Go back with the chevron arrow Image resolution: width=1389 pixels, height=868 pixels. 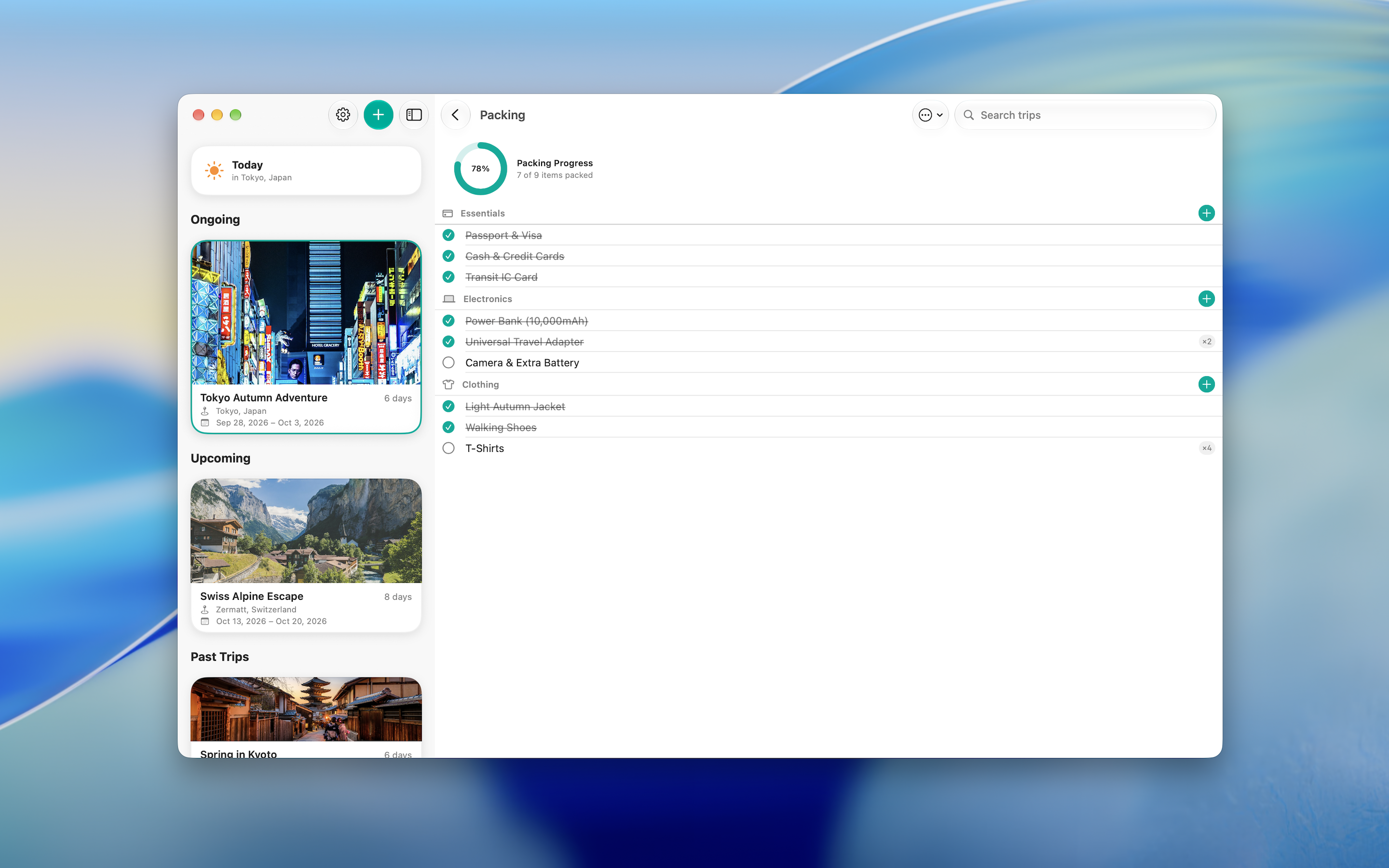456,115
